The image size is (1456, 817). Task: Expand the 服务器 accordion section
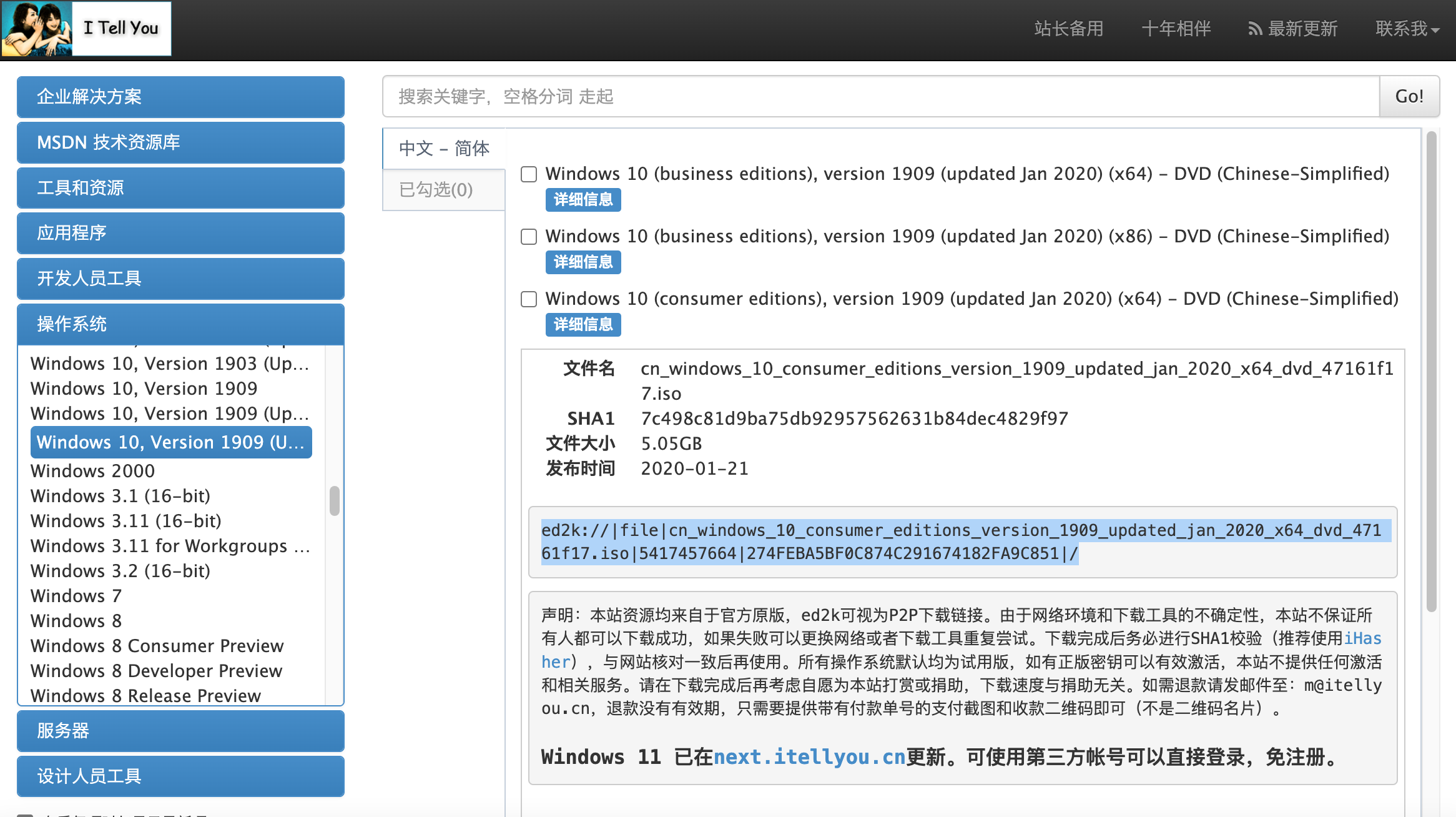[180, 730]
